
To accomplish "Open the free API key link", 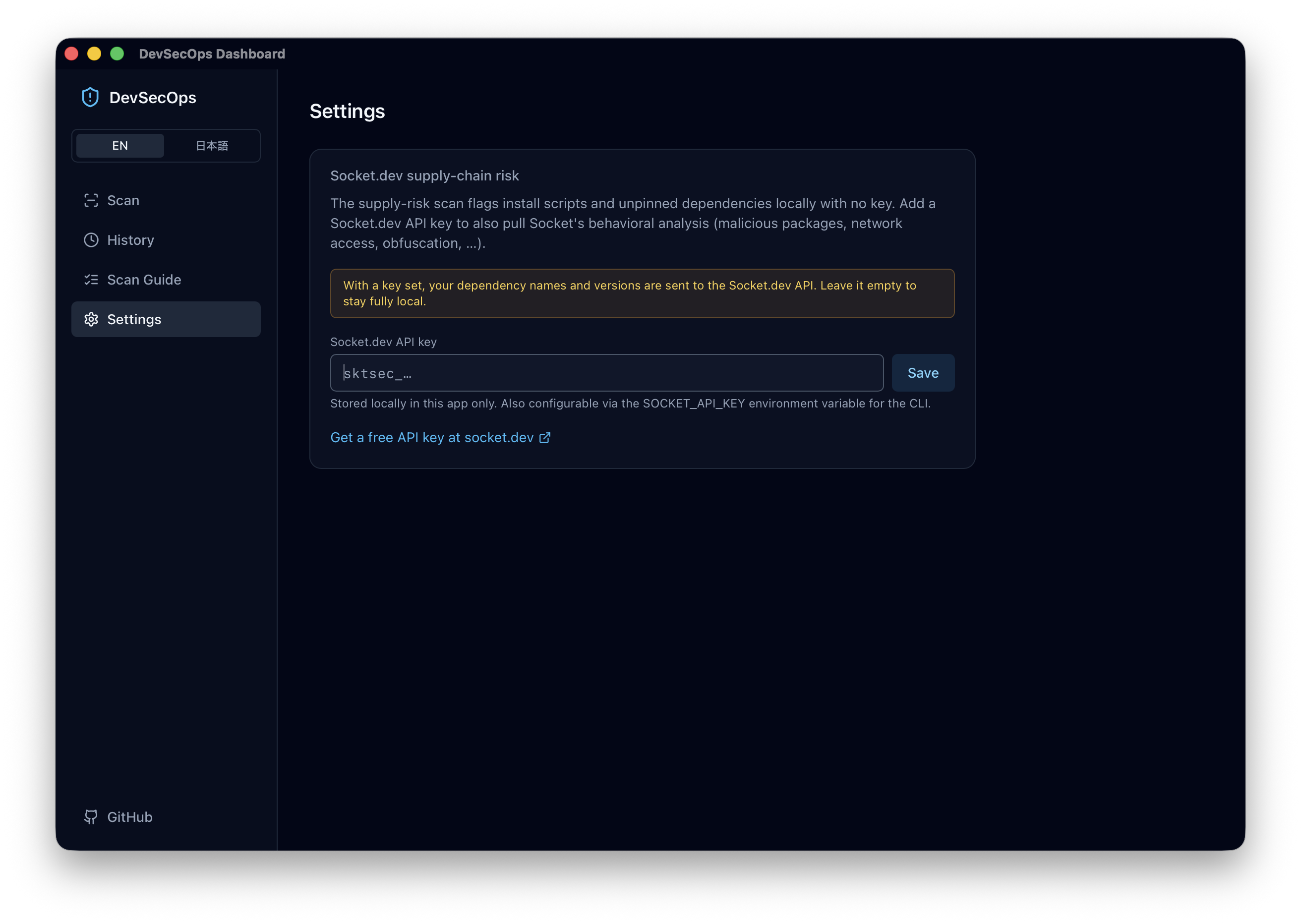I will (x=440, y=438).
